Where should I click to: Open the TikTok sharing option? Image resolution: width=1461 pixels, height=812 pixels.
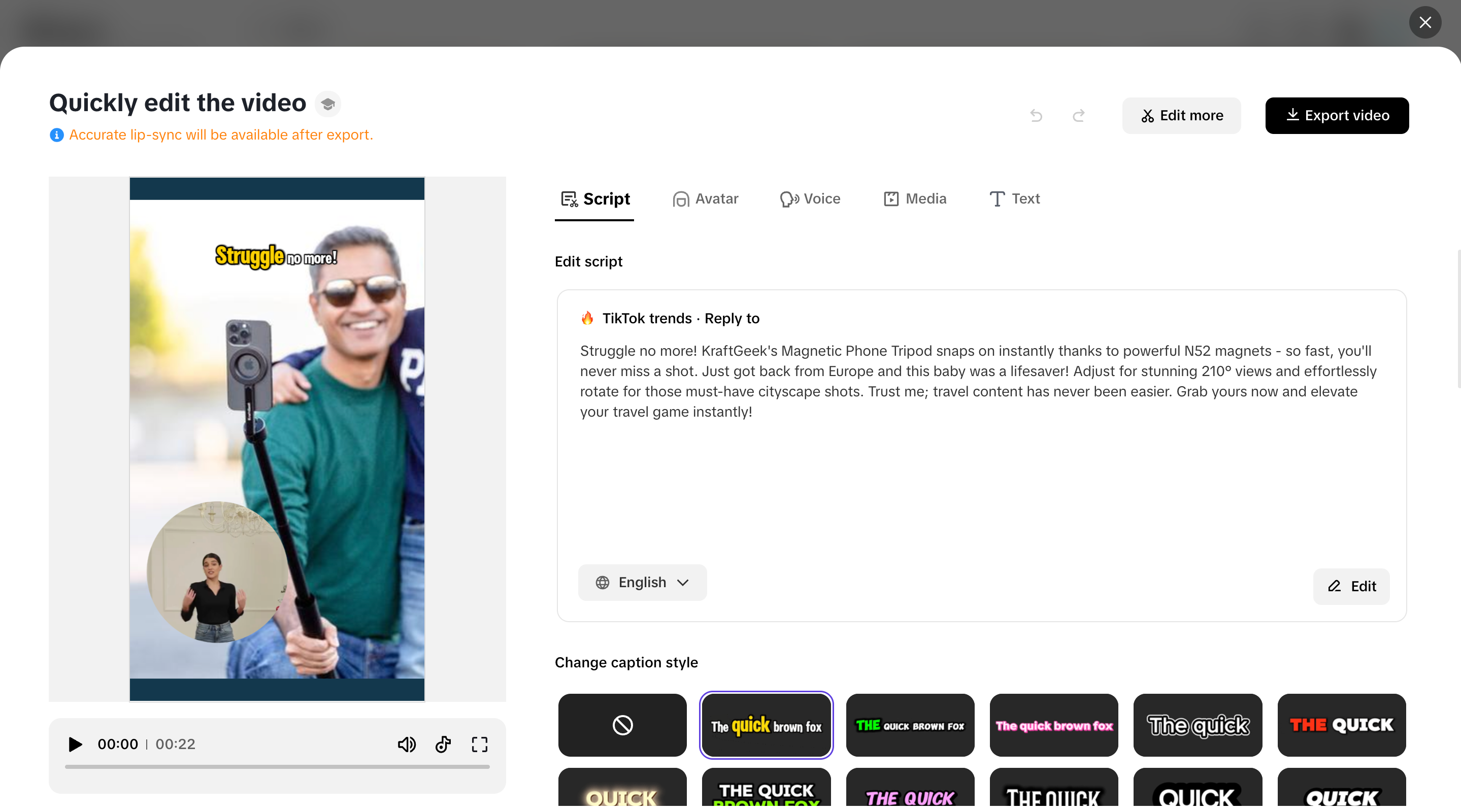443,745
